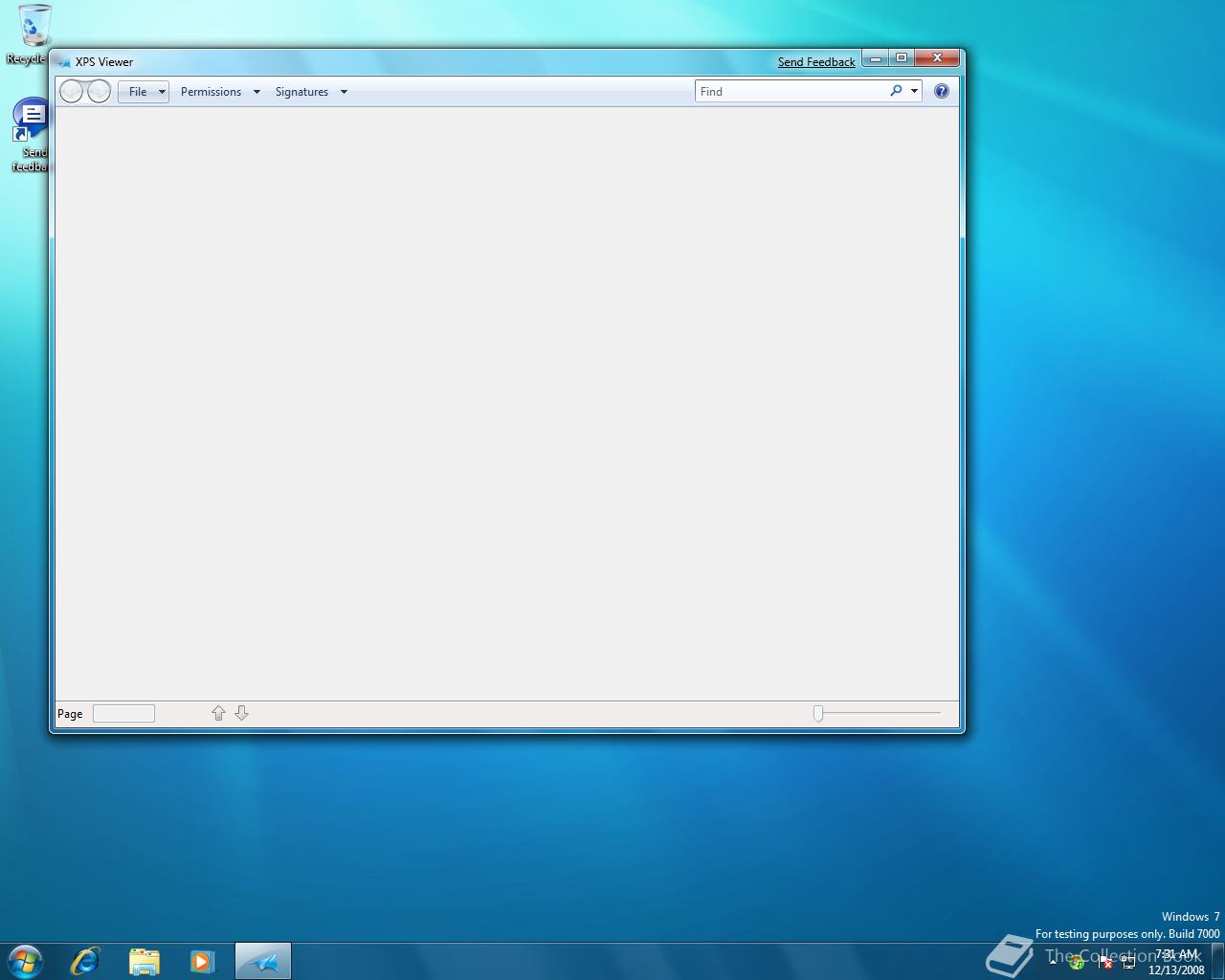1225x980 pixels.
Task: Click the magnifier search icon
Action: click(896, 91)
